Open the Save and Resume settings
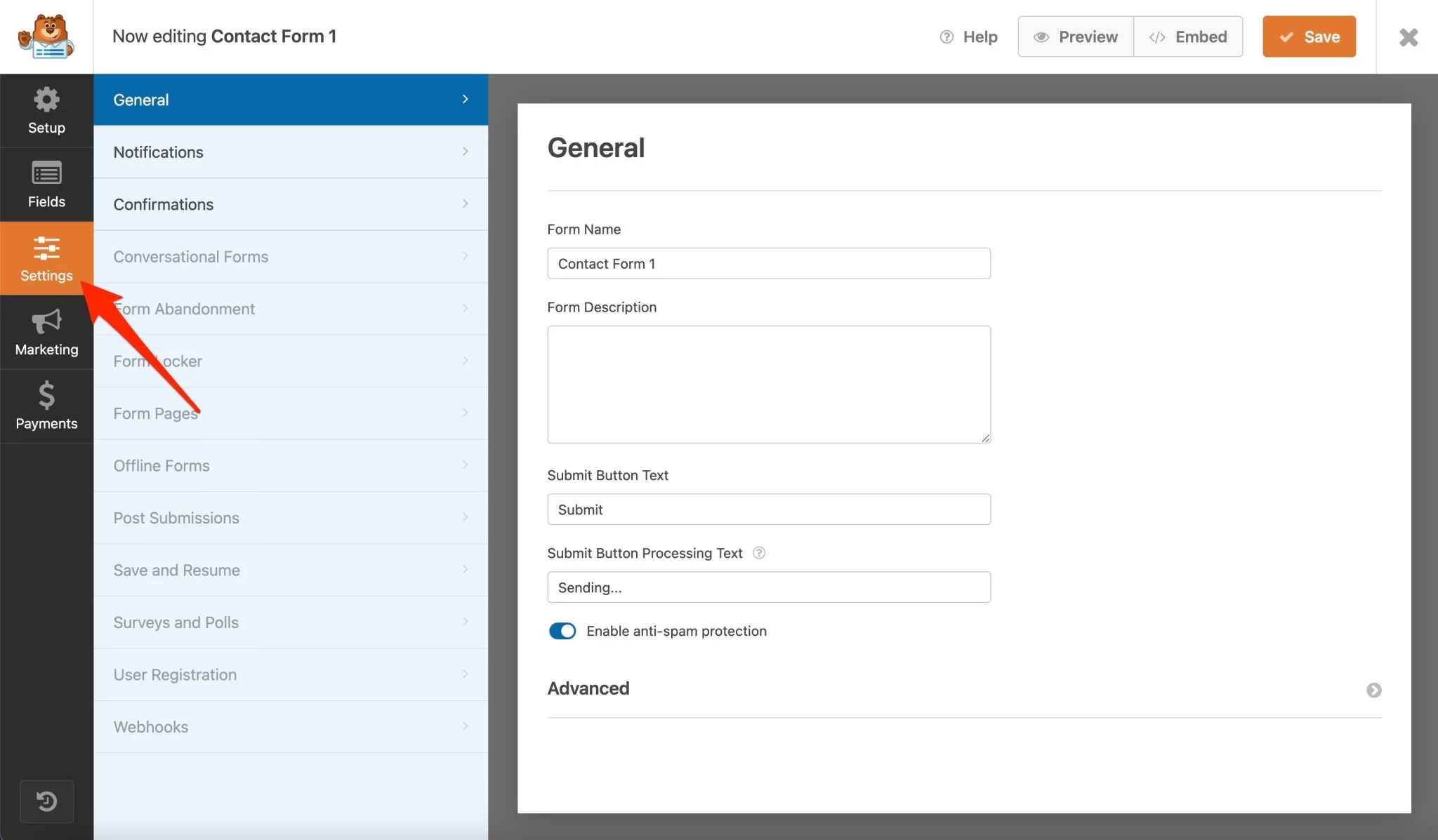Image resolution: width=1438 pixels, height=840 pixels. coord(291,569)
